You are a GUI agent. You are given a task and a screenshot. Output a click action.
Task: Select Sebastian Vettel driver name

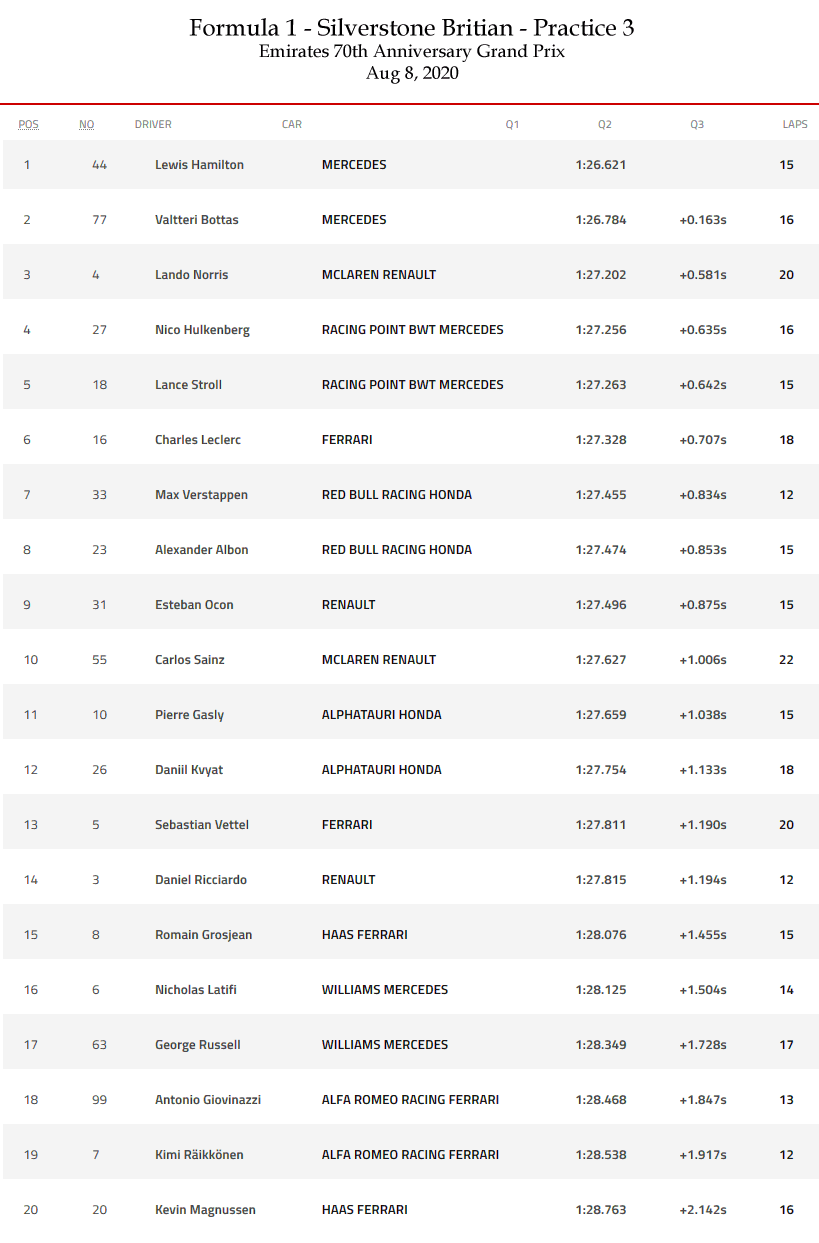pyautogui.click(x=202, y=825)
